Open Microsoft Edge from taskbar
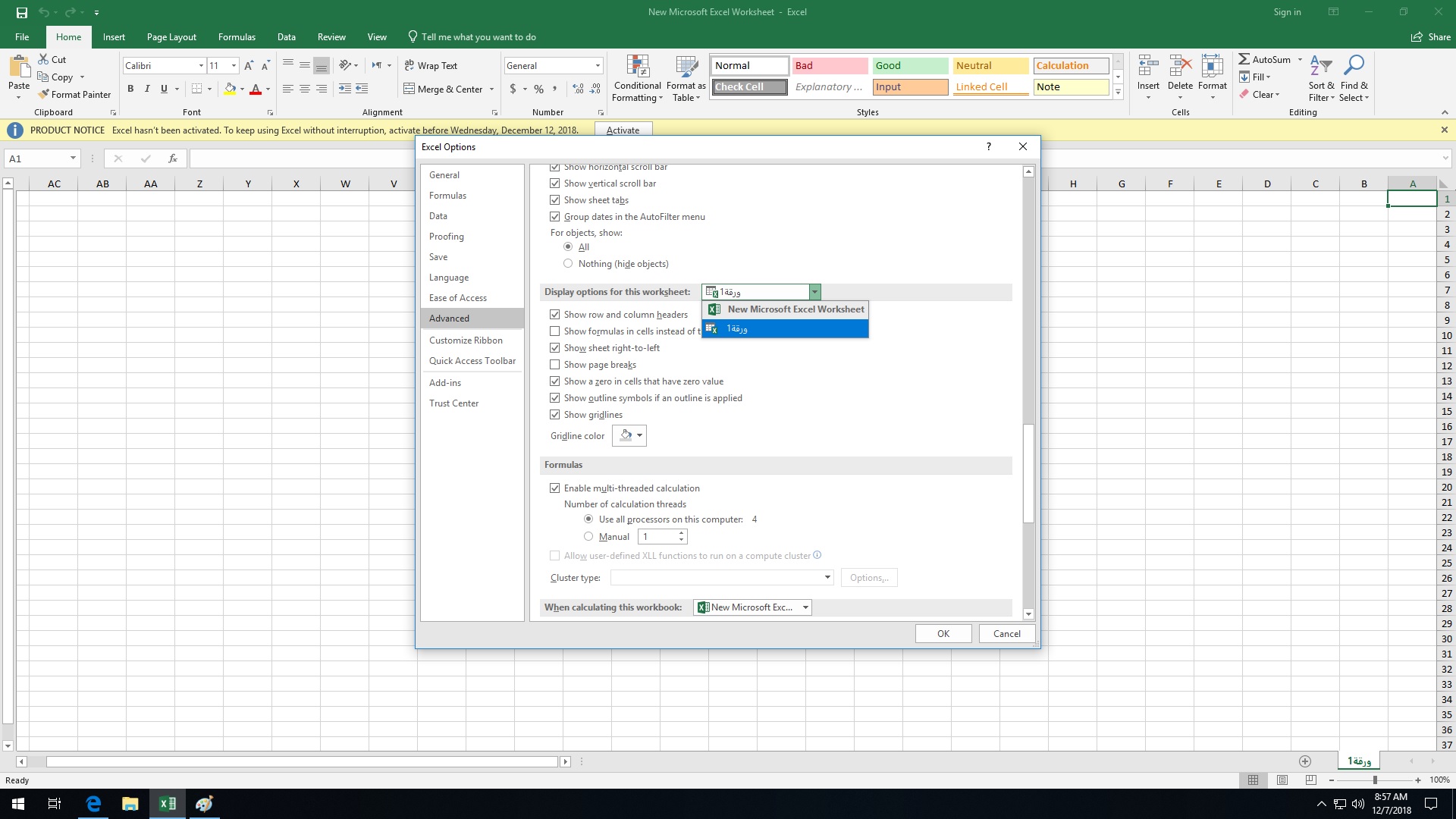The height and width of the screenshot is (819, 1456). pos(93,804)
